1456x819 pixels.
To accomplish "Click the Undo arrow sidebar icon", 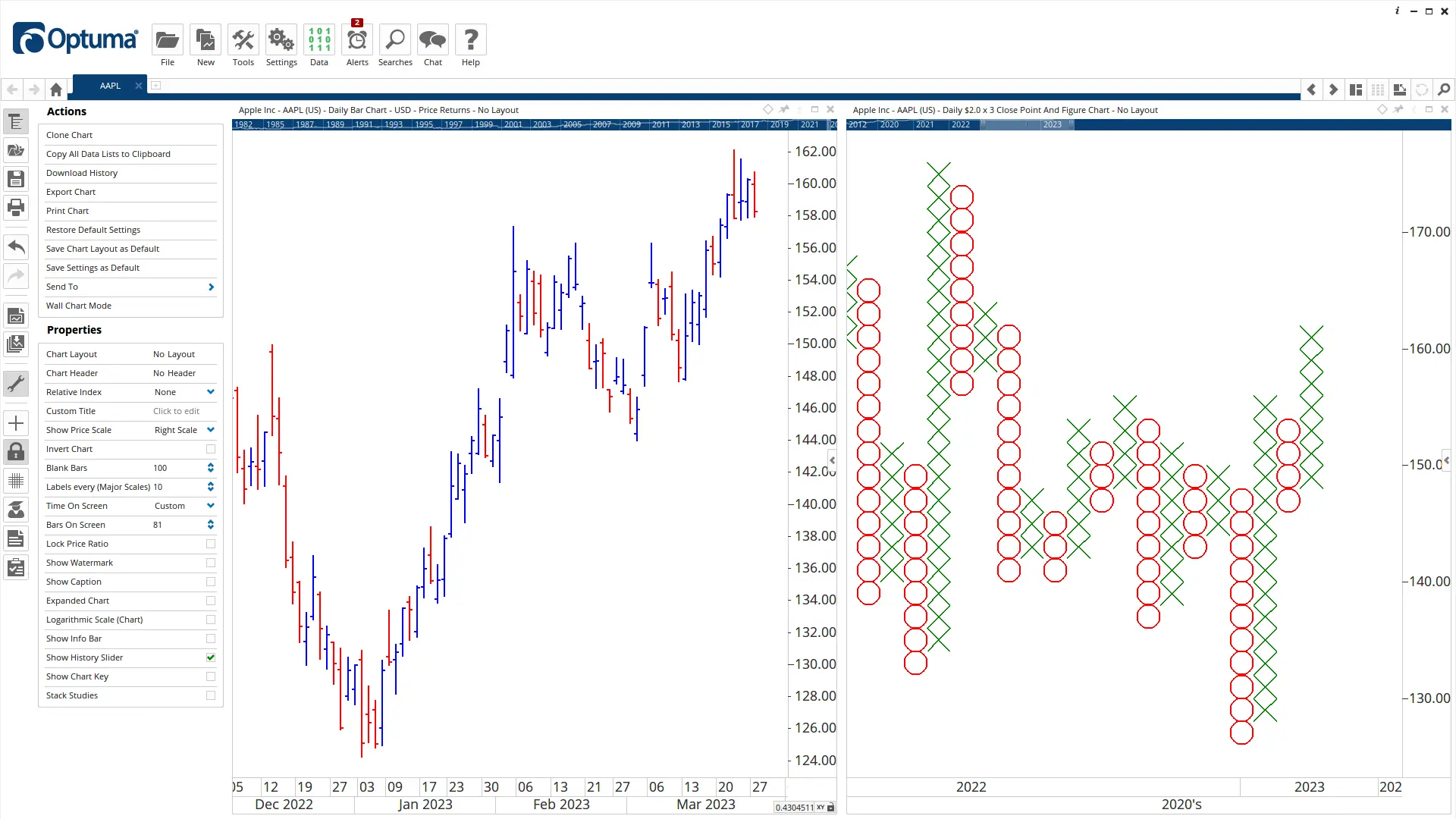I will 16,246.
